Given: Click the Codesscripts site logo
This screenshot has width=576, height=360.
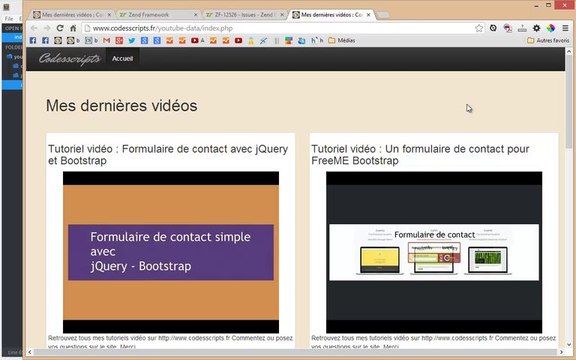Looking at the screenshot, I should pos(69,58).
